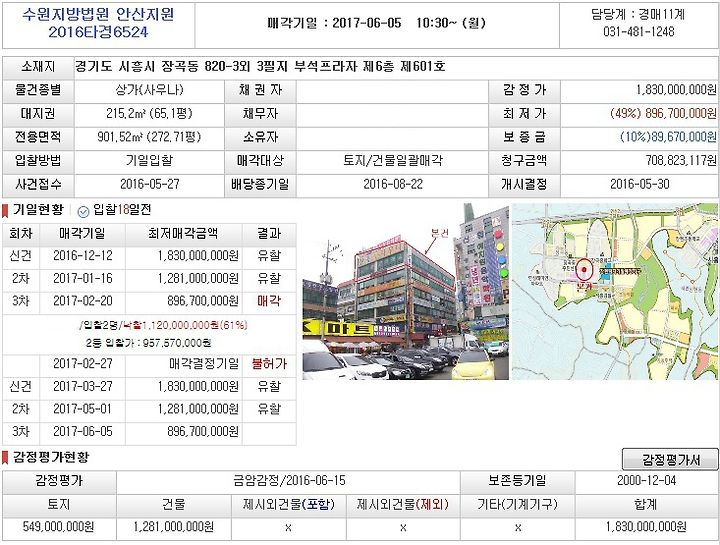720x545 pixels.
Task: Click appraisal value 1,830,000,000원 next to 감정가
Action: pos(676,90)
